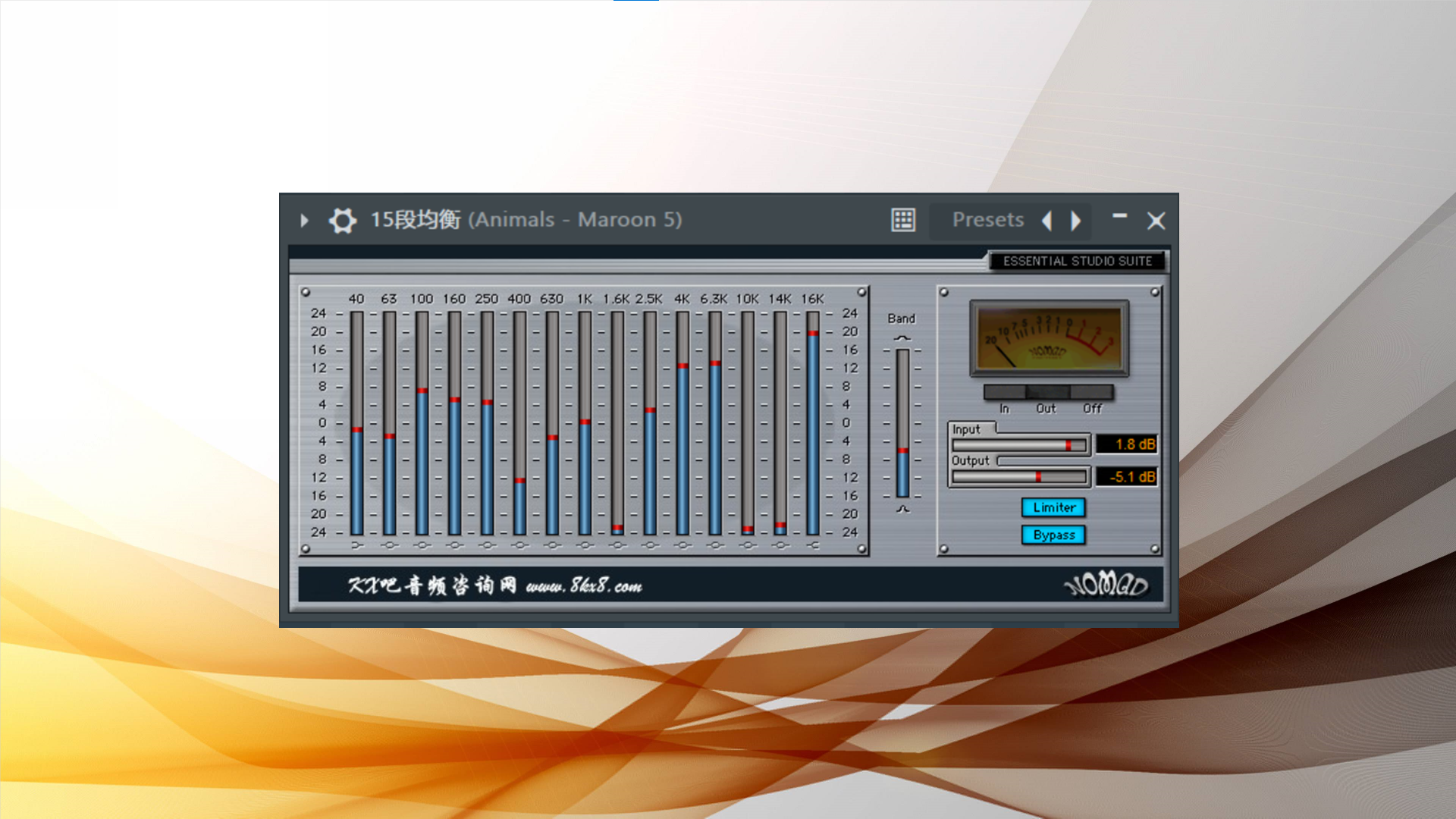Click the filter shape icon under 6.3K band
The image size is (1456, 819).
point(716,544)
